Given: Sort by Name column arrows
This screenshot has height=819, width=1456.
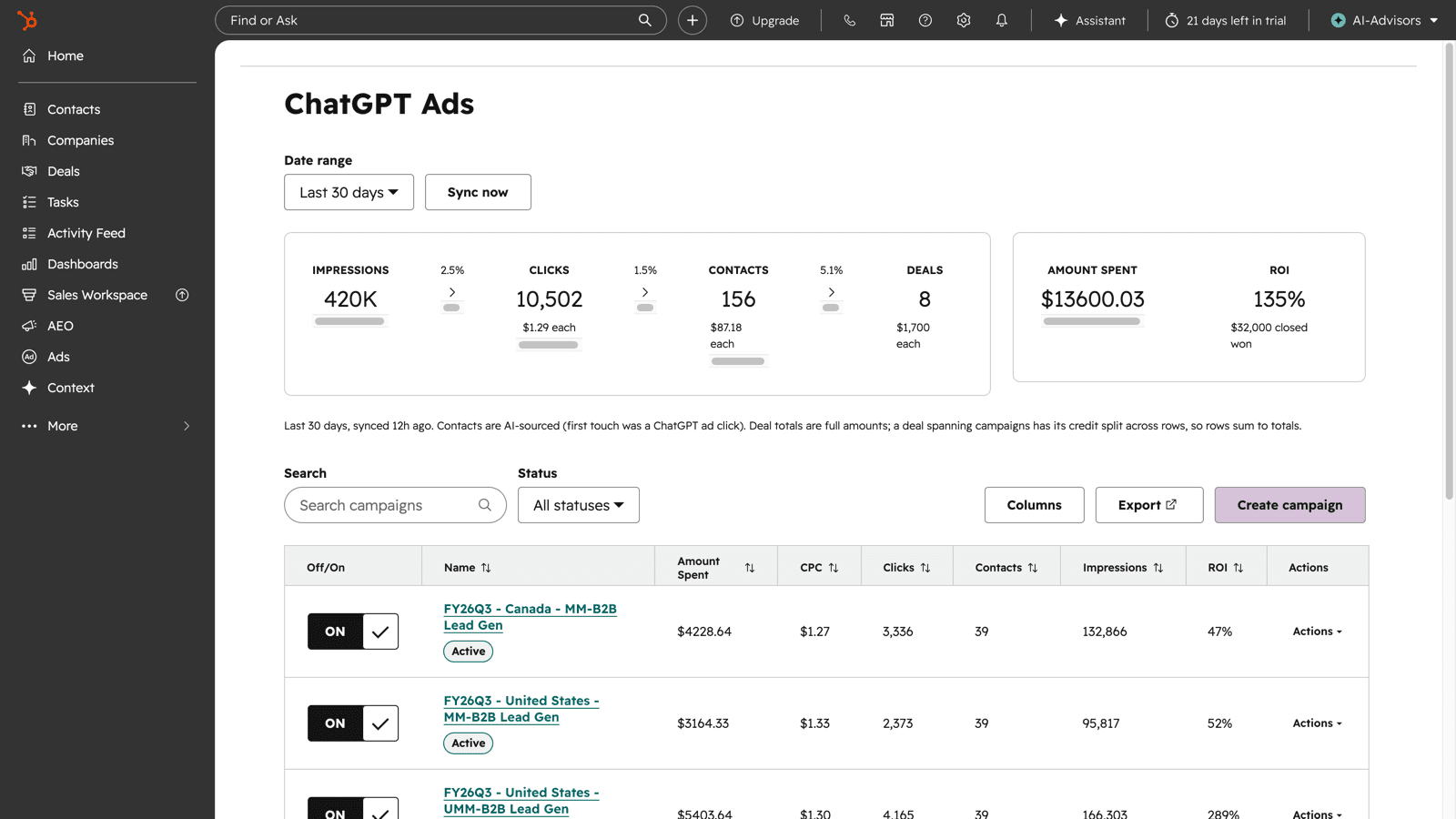Looking at the screenshot, I should pos(486,568).
